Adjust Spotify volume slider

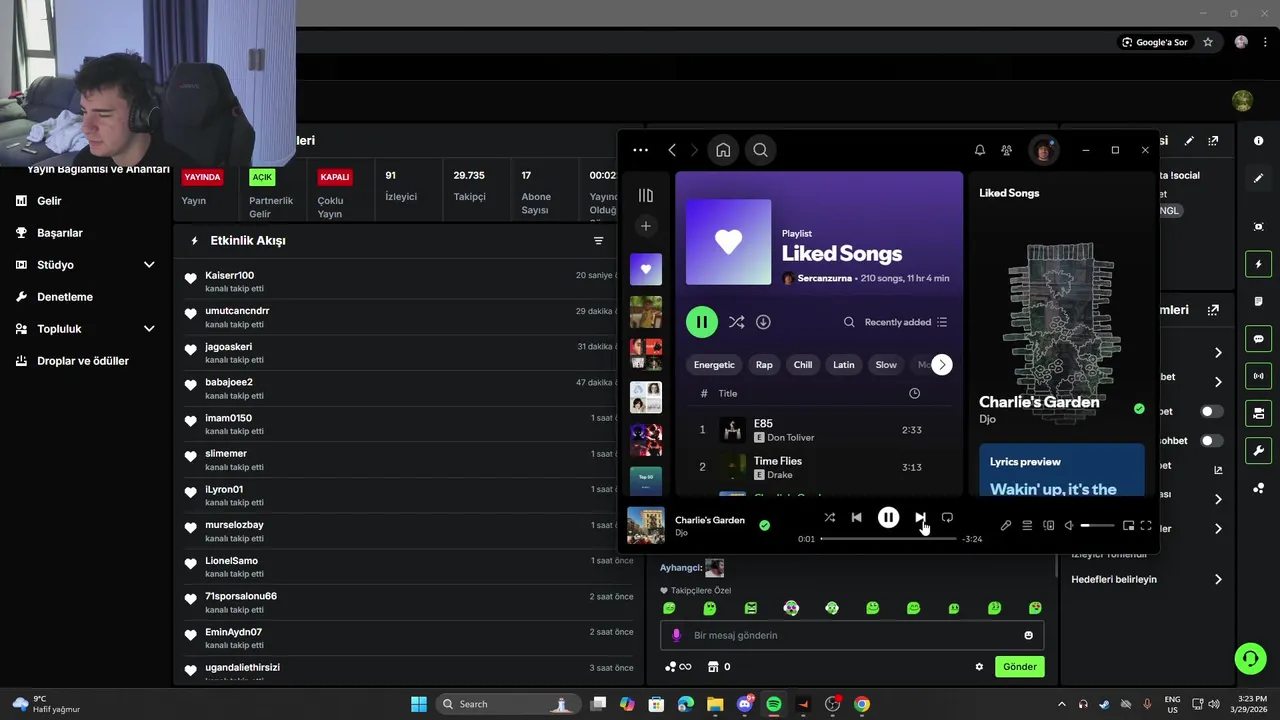click(1097, 525)
